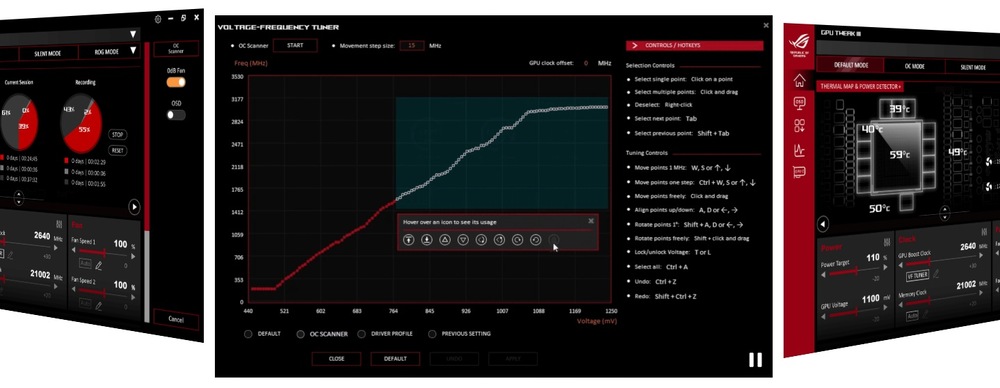Click the up-arrow-with-bar icon in hover toolbar
This screenshot has width=1000, height=388.
(x=409, y=240)
